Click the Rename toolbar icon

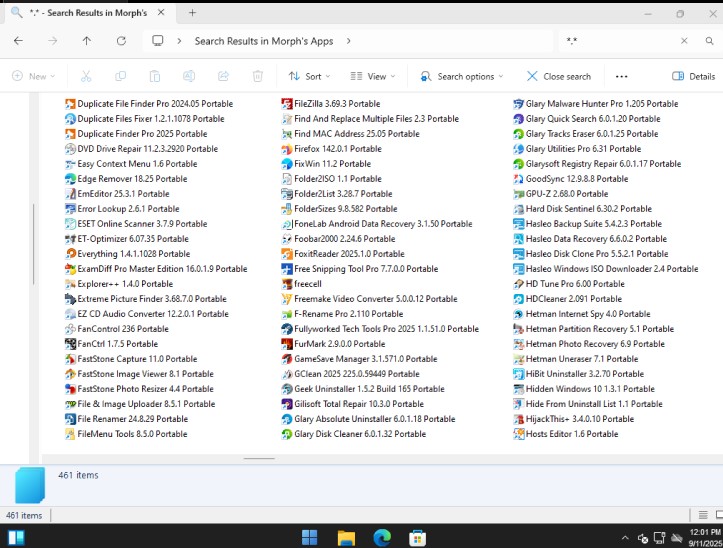pyautogui.click(x=189, y=76)
